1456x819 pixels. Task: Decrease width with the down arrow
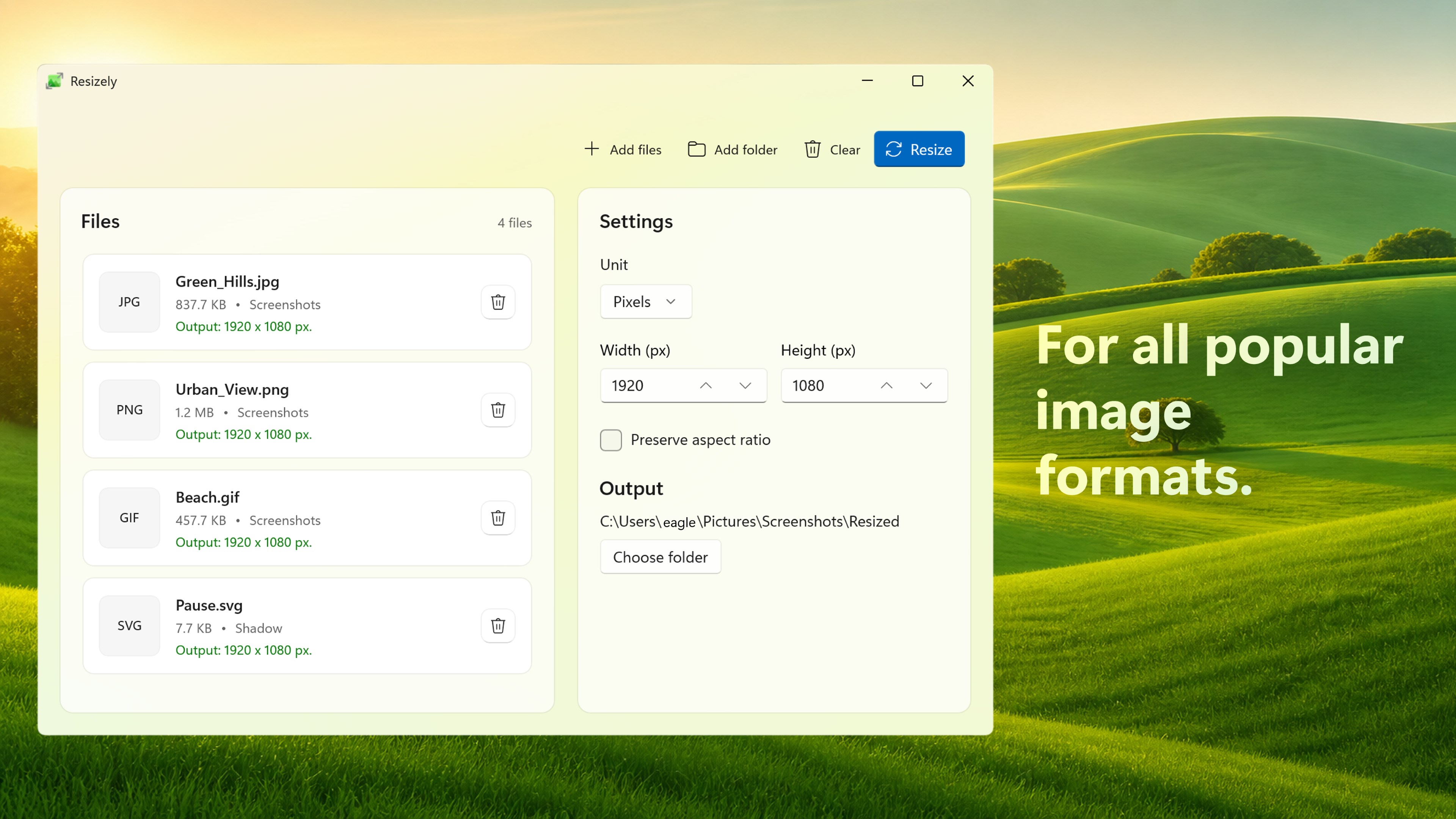click(x=745, y=386)
